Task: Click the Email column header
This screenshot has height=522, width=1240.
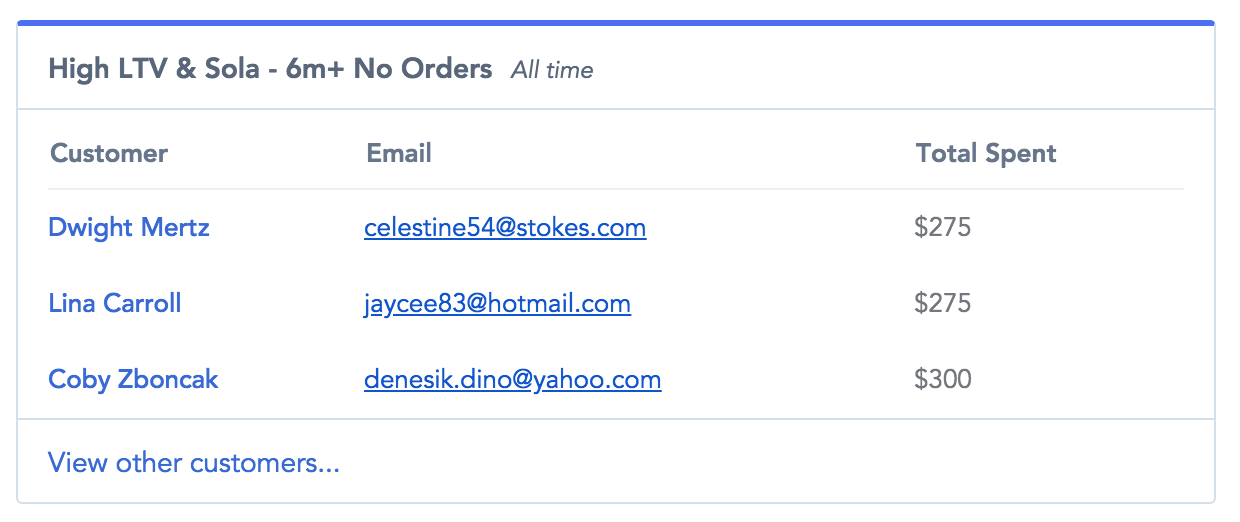Action: point(399,154)
